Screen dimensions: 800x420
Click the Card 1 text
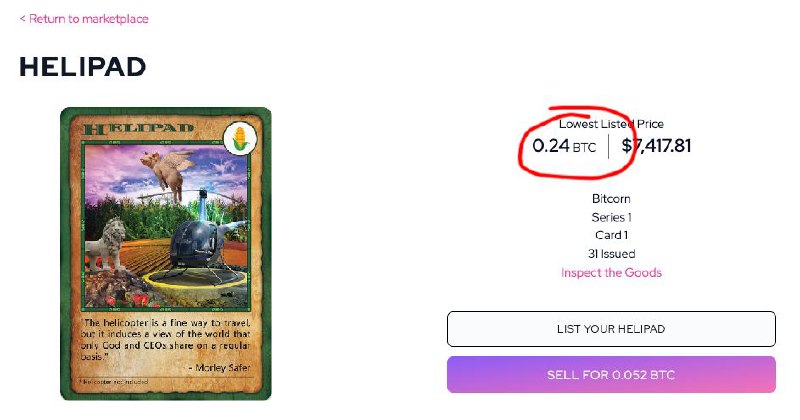(611, 235)
